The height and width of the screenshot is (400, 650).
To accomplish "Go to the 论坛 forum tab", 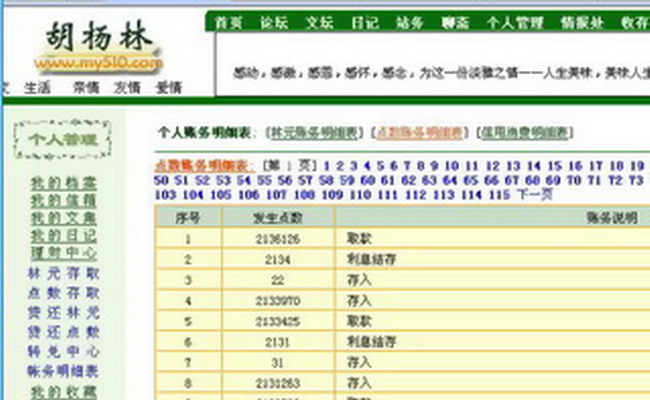I will [x=274, y=21].
